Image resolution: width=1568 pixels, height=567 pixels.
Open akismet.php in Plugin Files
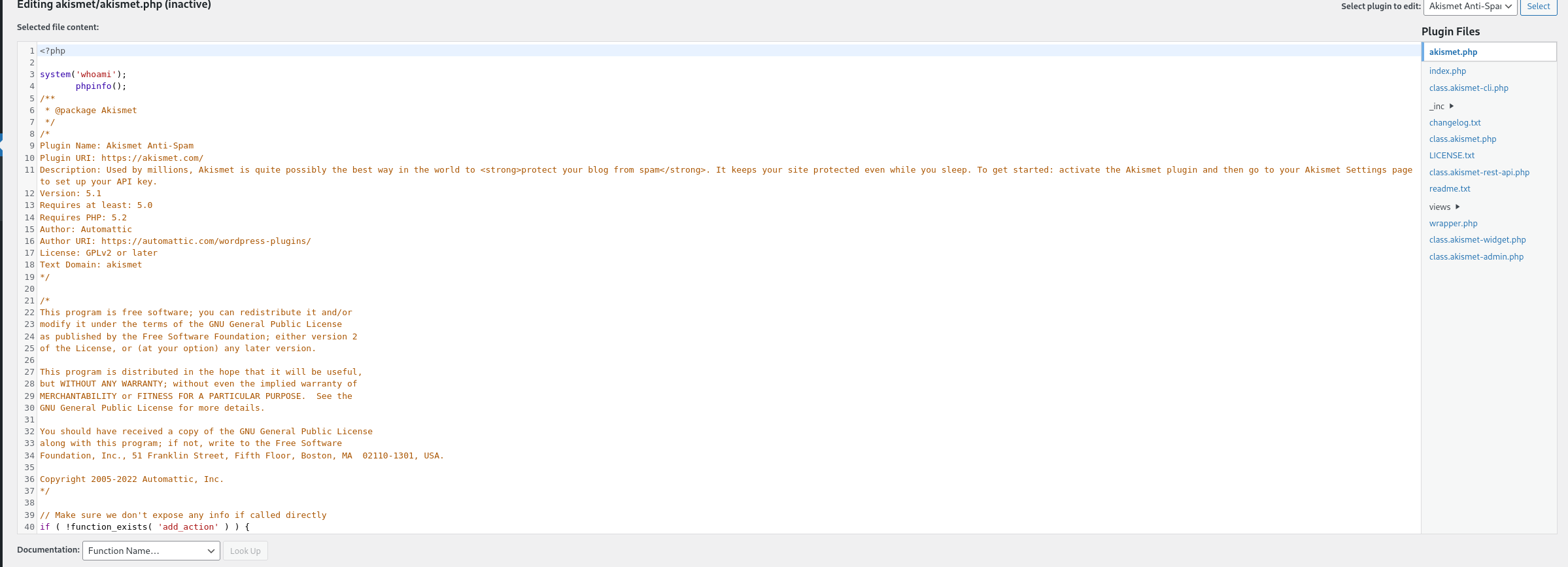(1453, 52)
